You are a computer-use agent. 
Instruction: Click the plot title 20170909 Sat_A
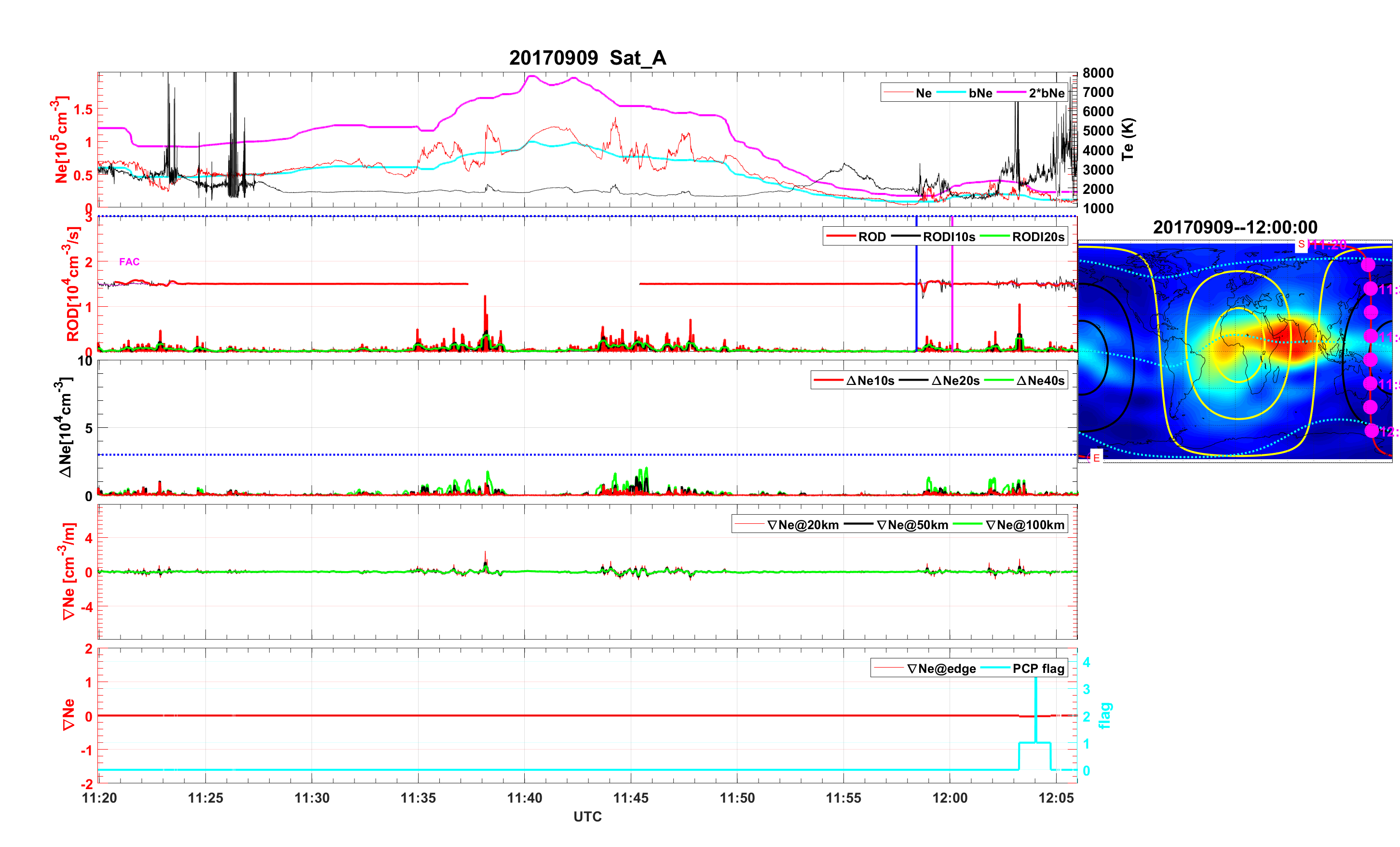tap(587, 57)
